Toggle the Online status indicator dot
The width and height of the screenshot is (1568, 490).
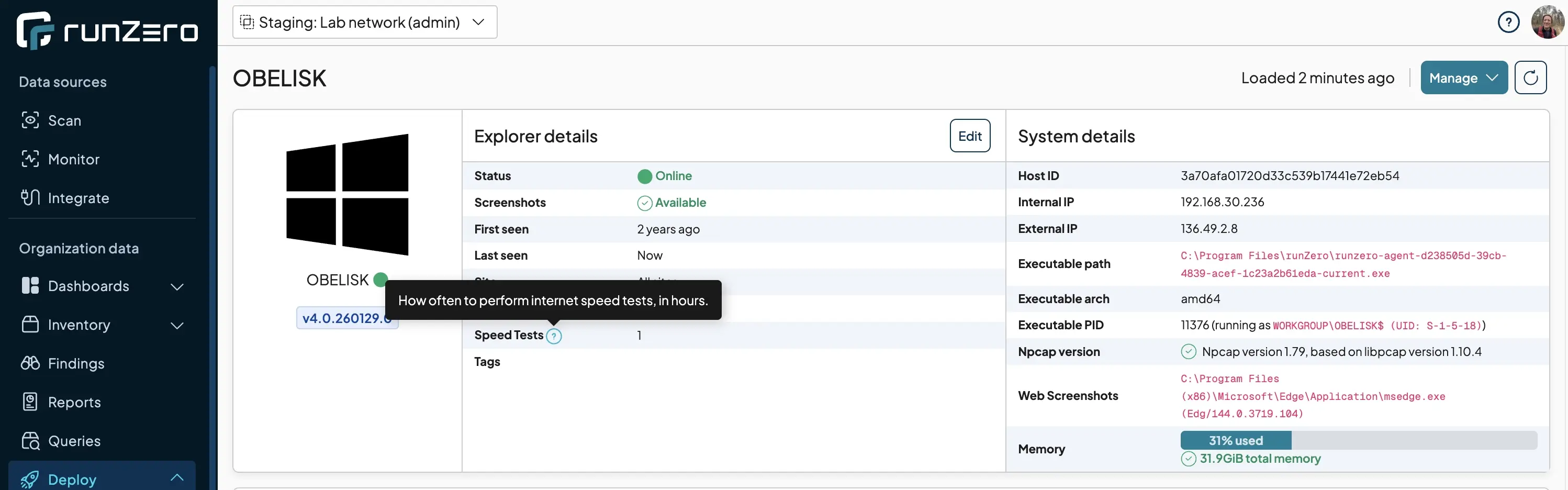(645, 176)
